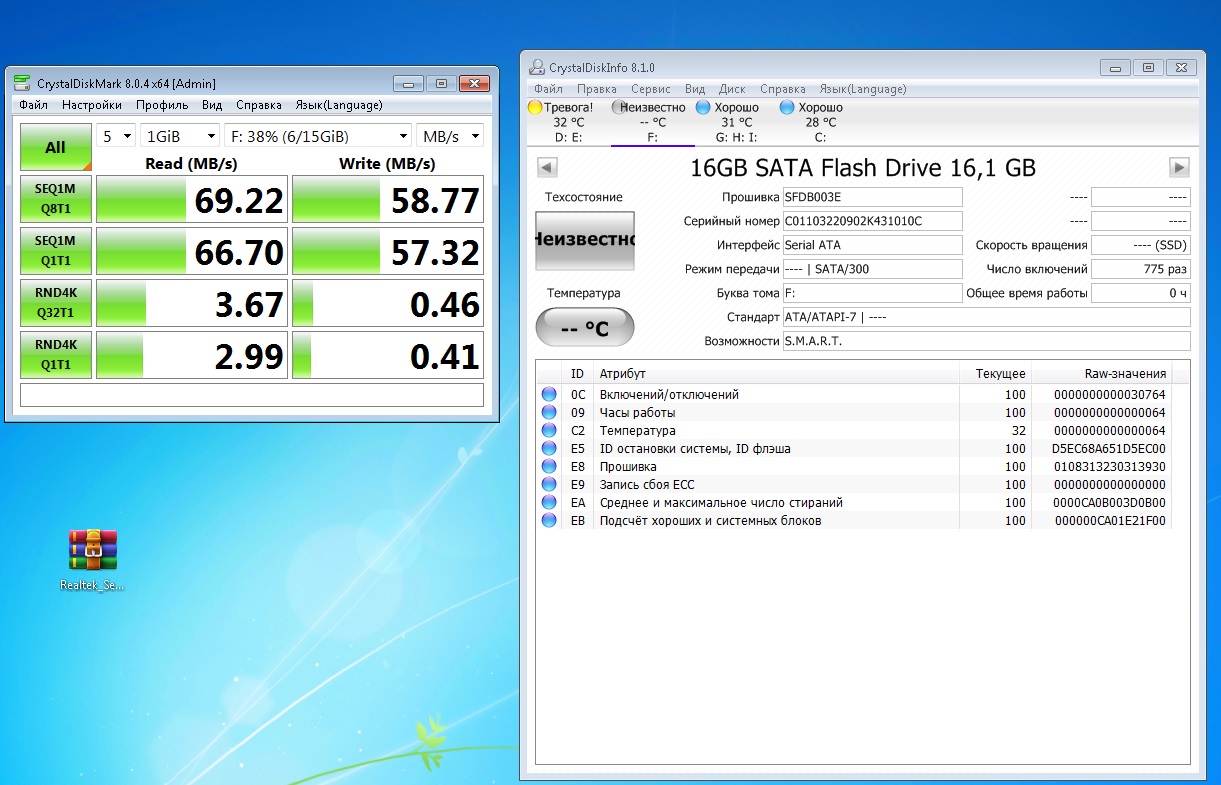Click the Режим передачи field SATA/300
Image resolution: width=1221 pixels, height=785 pixels.
coord(872,269)
